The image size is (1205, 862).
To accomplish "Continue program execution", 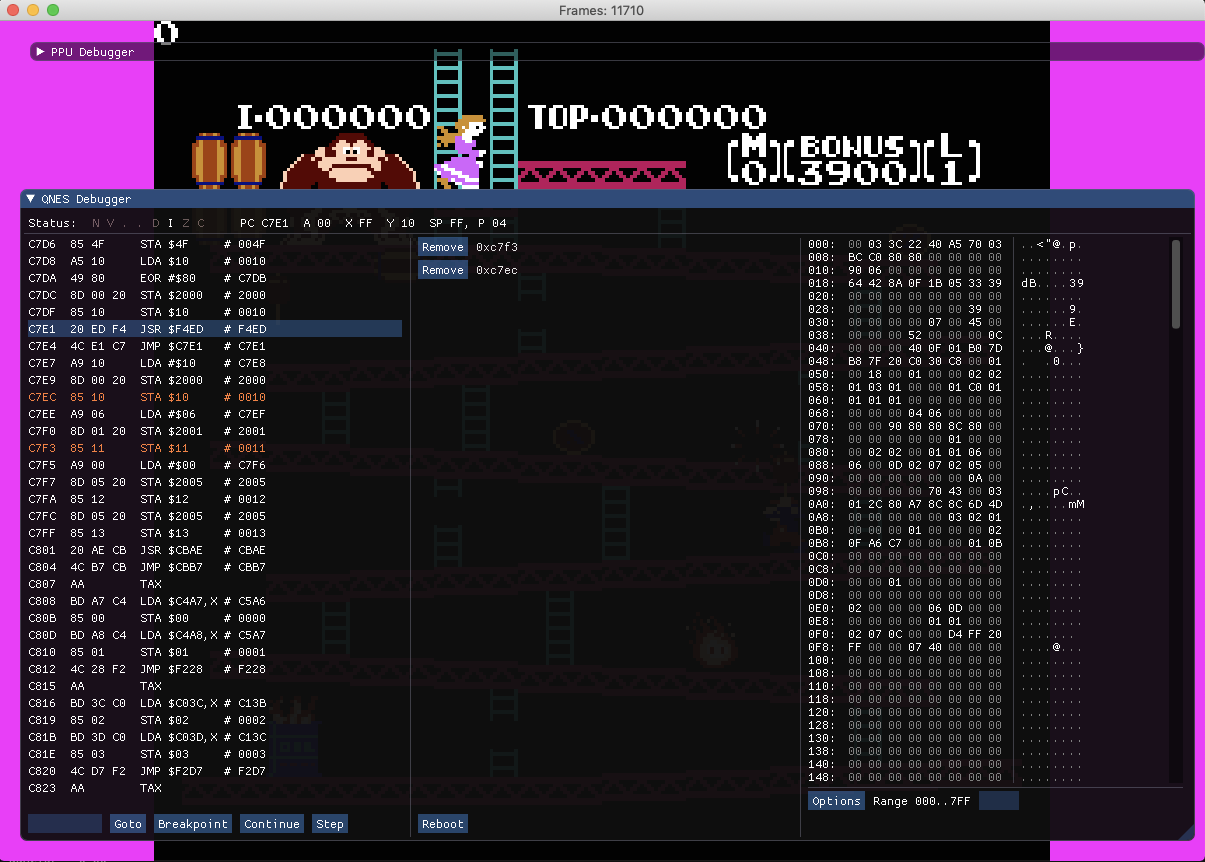I will coord(271,824).
